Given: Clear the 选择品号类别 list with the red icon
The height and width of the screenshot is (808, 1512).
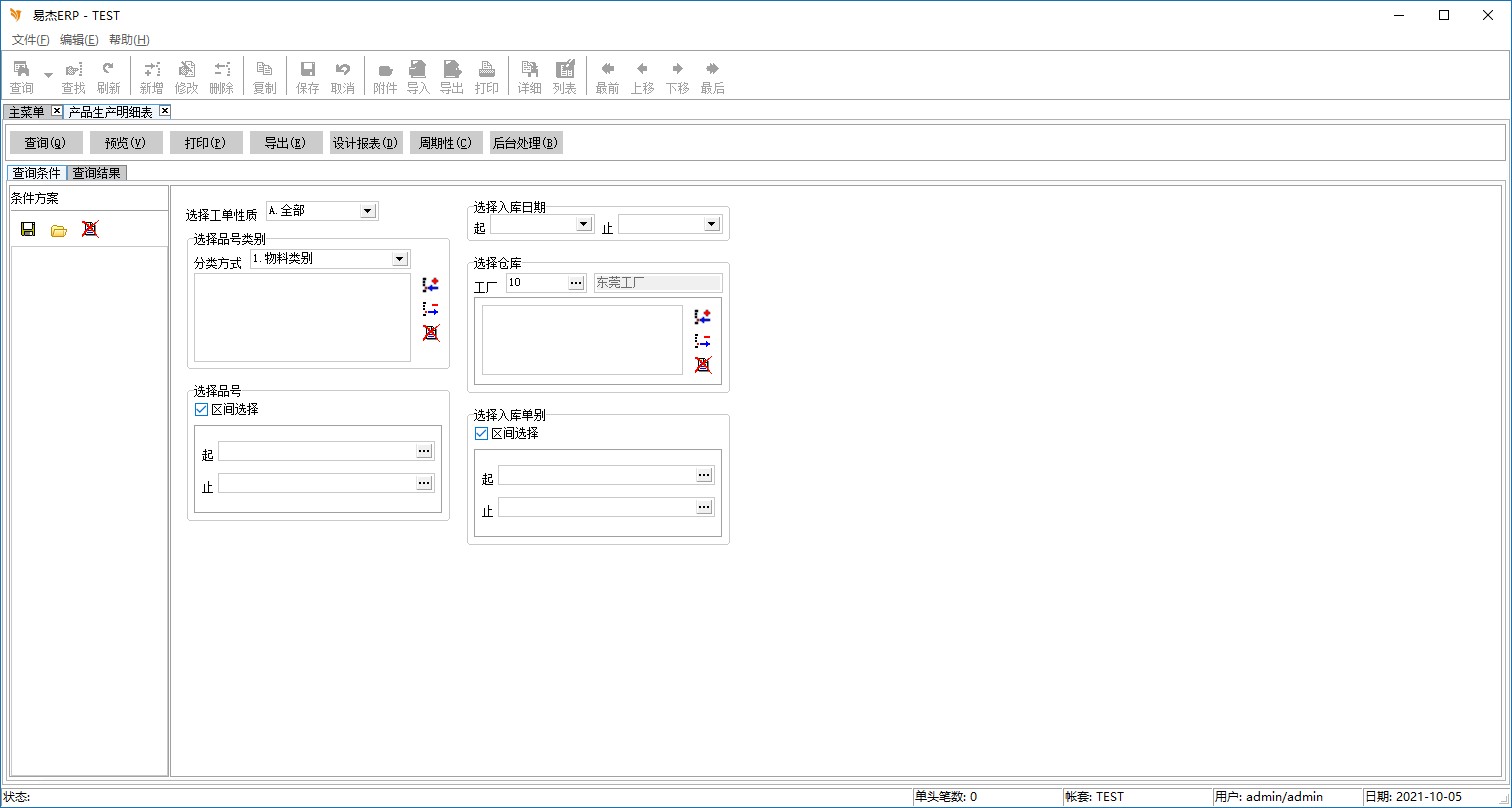Looking at the screenshot, I should pos(431,332).
